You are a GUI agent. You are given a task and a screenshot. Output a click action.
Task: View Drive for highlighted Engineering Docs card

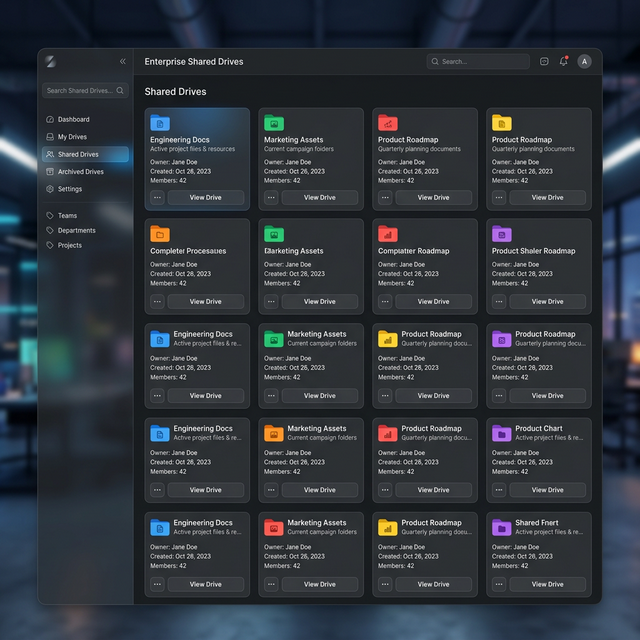pyautogui.click(x=206, y=198)
